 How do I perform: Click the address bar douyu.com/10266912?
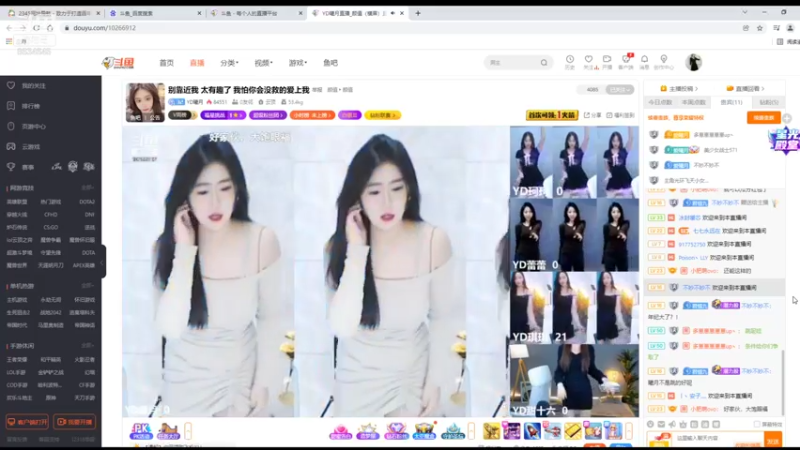[105, 28]
